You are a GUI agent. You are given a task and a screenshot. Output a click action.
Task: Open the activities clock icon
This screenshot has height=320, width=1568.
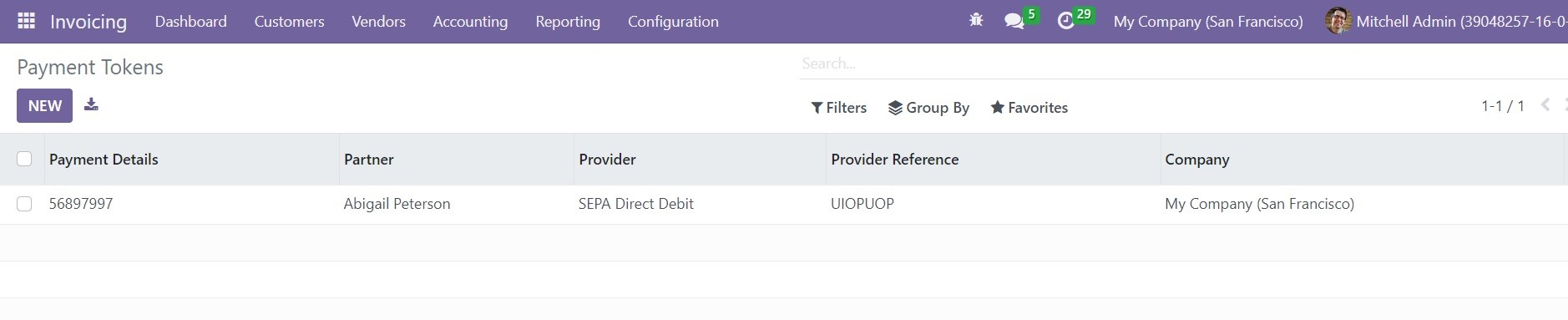tap(1065, 21)
